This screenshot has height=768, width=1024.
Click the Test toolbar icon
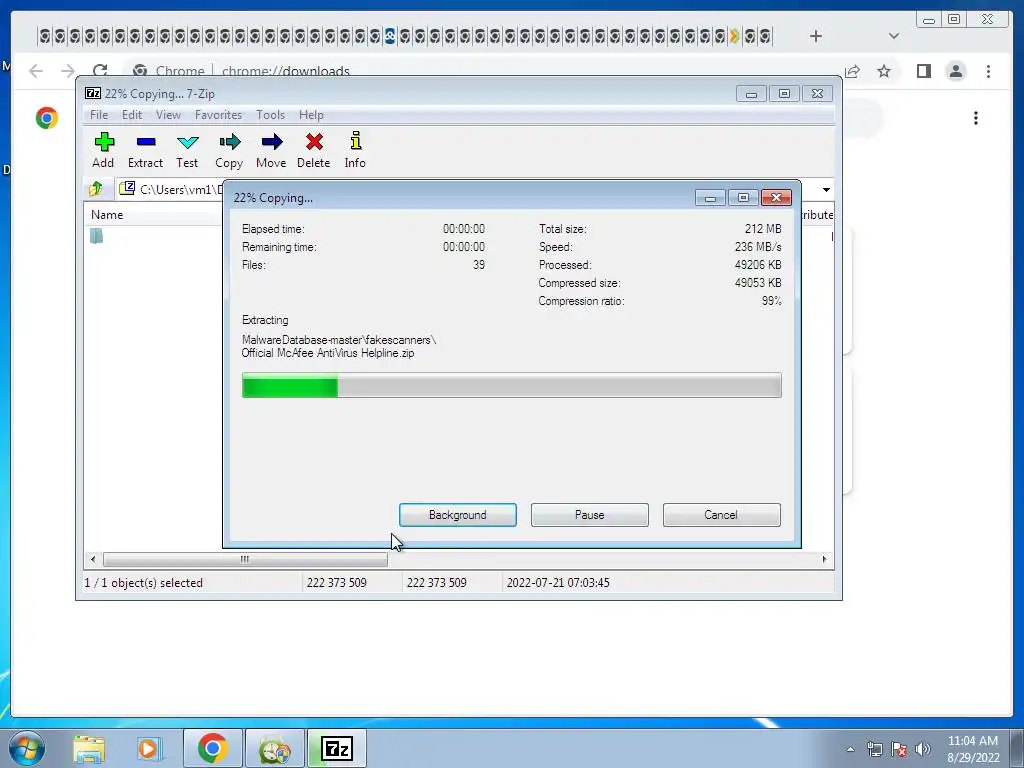[x=187, y=150]
